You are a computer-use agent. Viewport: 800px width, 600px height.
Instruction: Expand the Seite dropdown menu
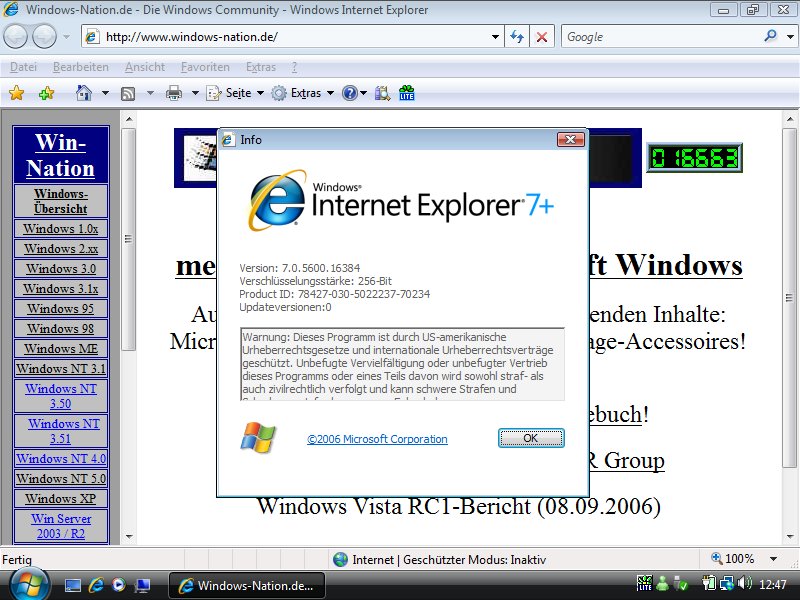click(260, 93)
